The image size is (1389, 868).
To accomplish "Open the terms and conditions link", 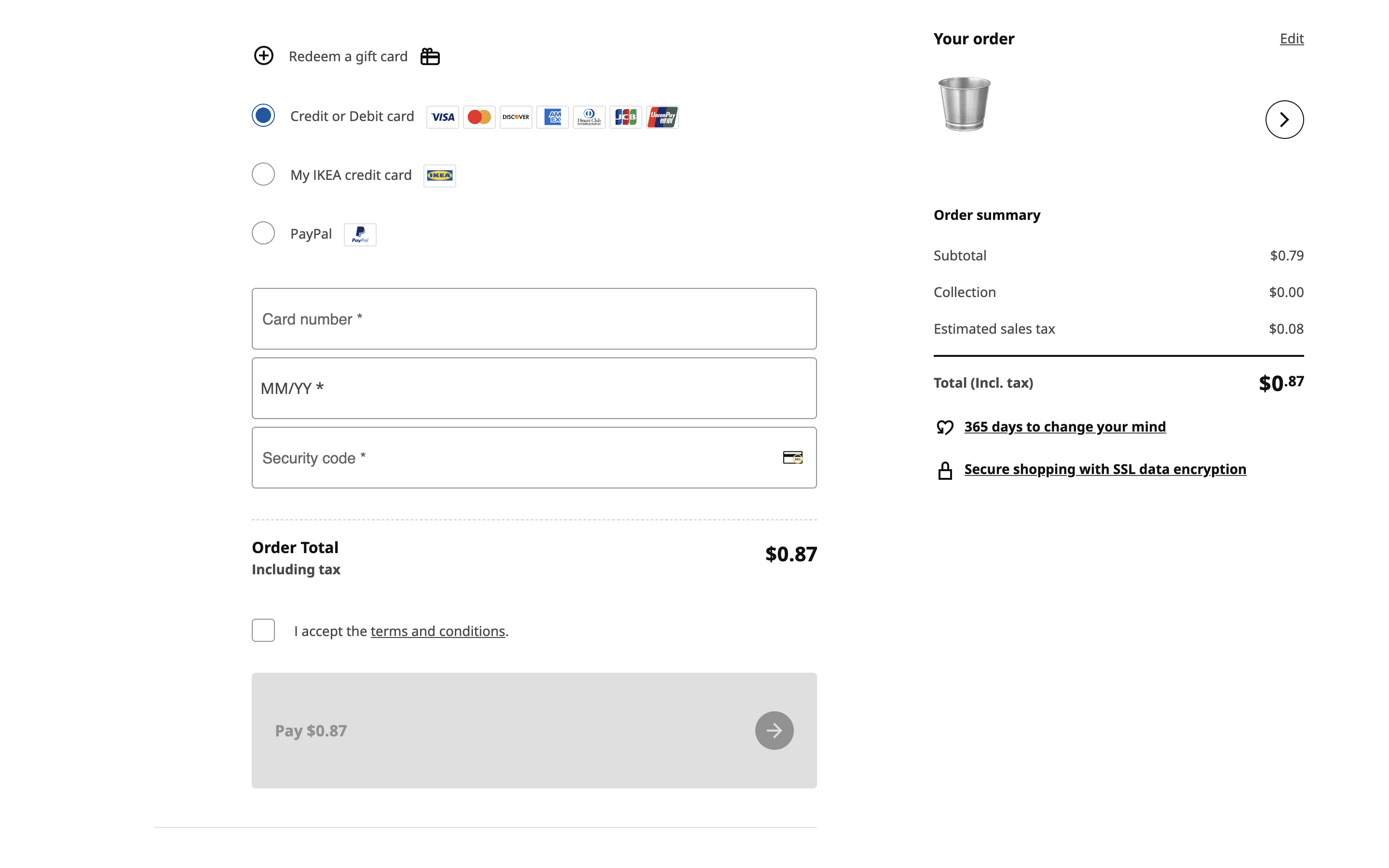I will point(437,631).
